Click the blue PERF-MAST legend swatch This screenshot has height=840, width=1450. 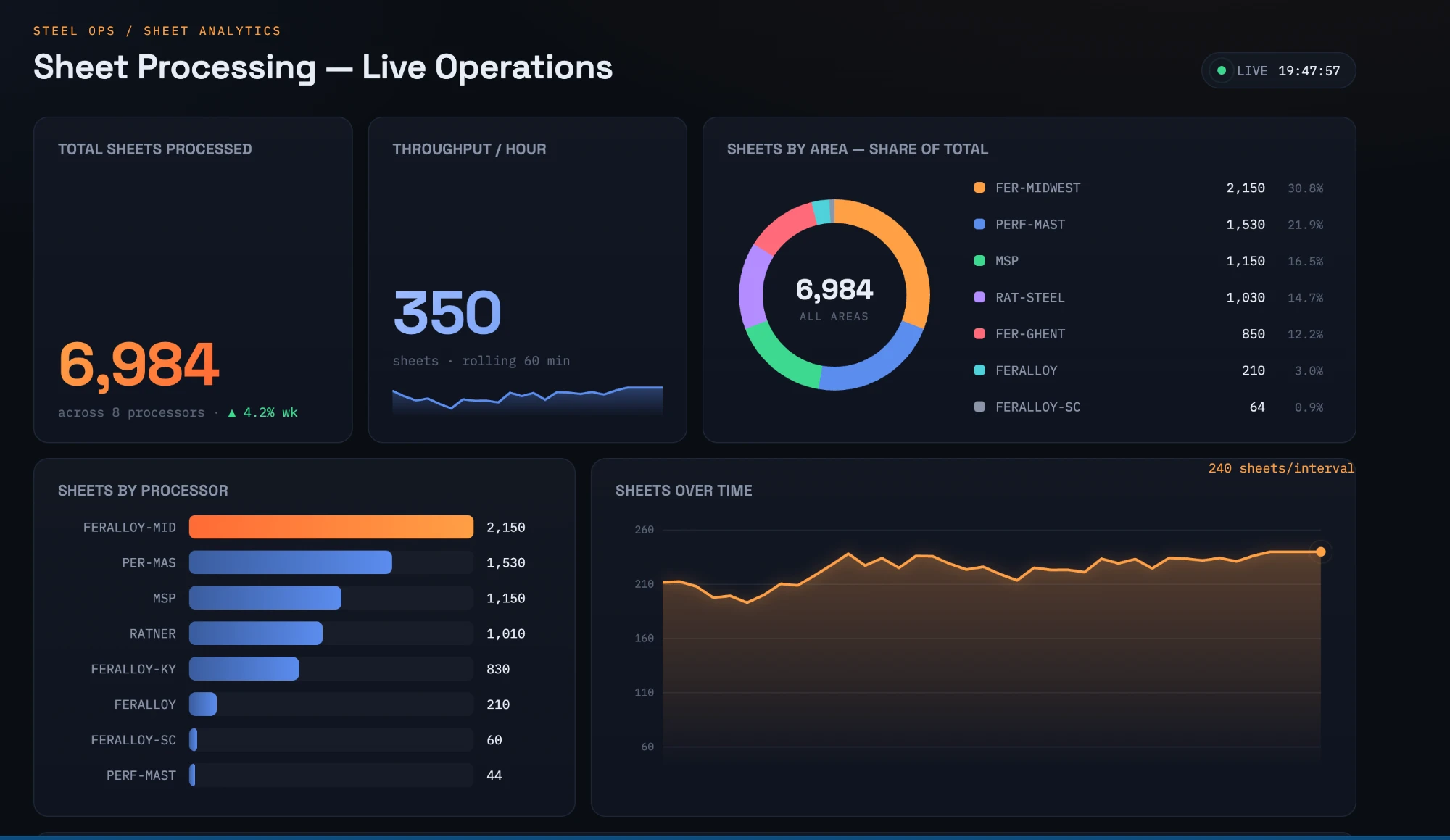[x=979, y=224]
